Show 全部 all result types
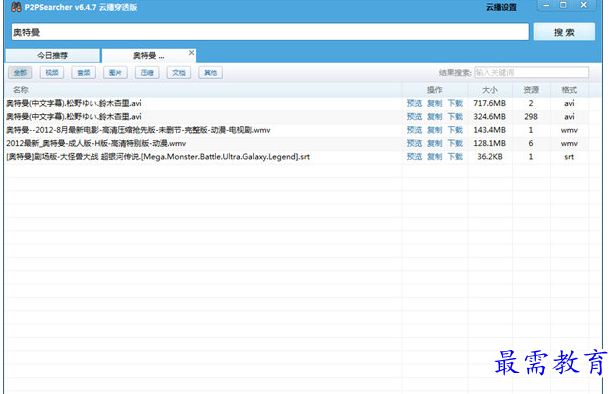Screen dimensions: 616x394 coord(20,73)
